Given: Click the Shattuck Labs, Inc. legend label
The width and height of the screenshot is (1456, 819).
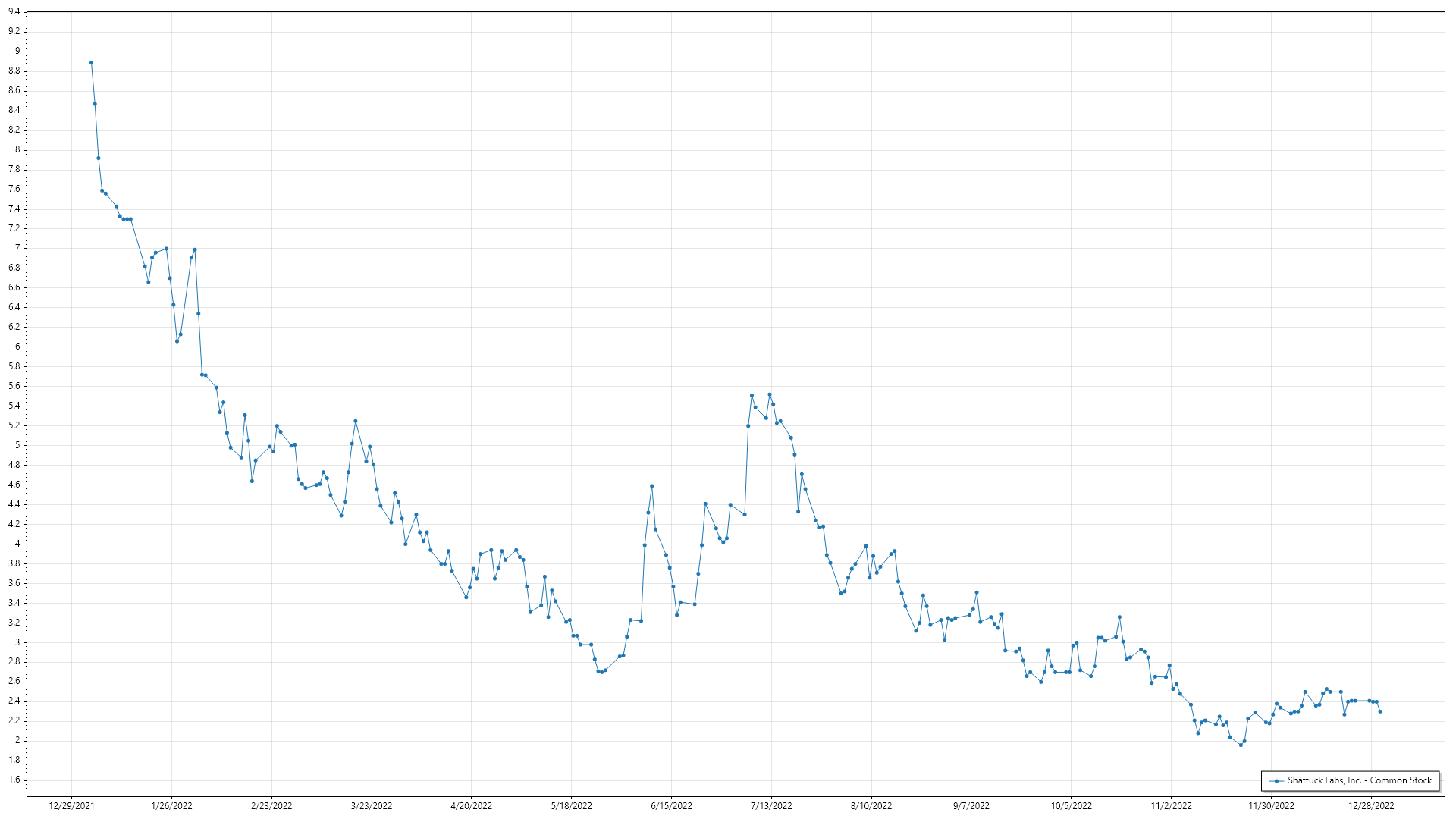Looking at the screenshot, I should (x=1359, y=780).
